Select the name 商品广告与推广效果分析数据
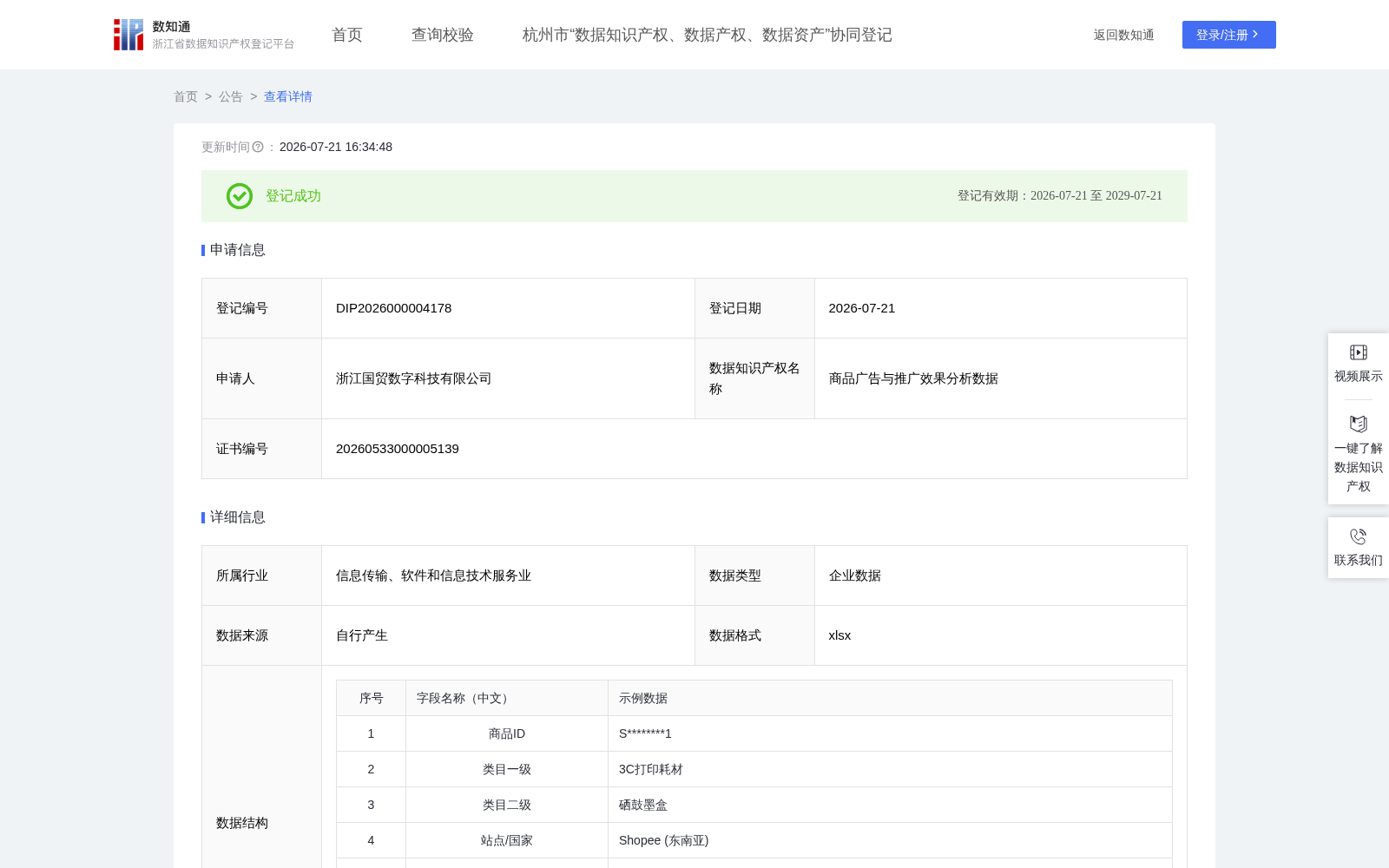This screenshot has width=1389, height=868. [913, 378]
